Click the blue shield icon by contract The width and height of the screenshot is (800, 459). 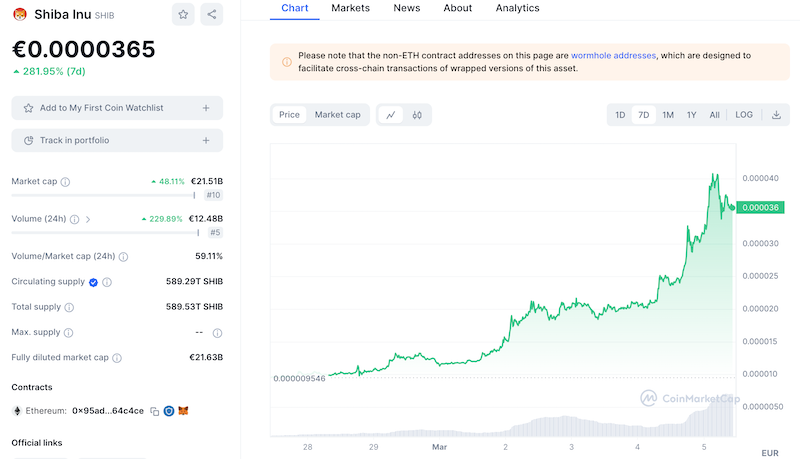click(169, 411)
